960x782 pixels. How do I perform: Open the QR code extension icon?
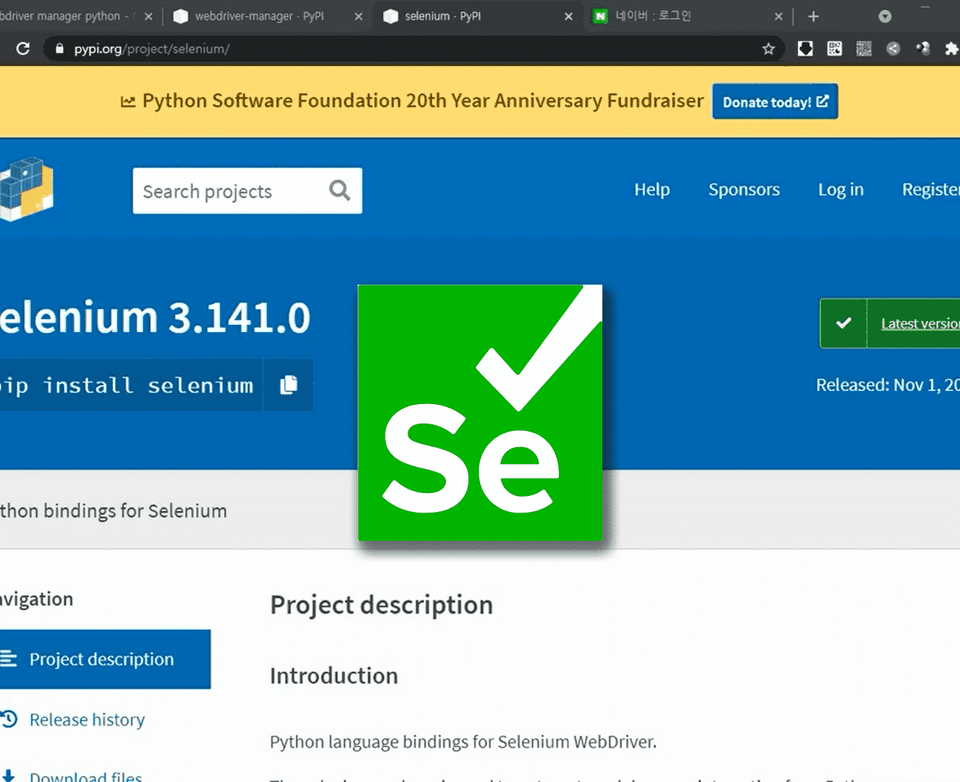click(x=834, y=48)
